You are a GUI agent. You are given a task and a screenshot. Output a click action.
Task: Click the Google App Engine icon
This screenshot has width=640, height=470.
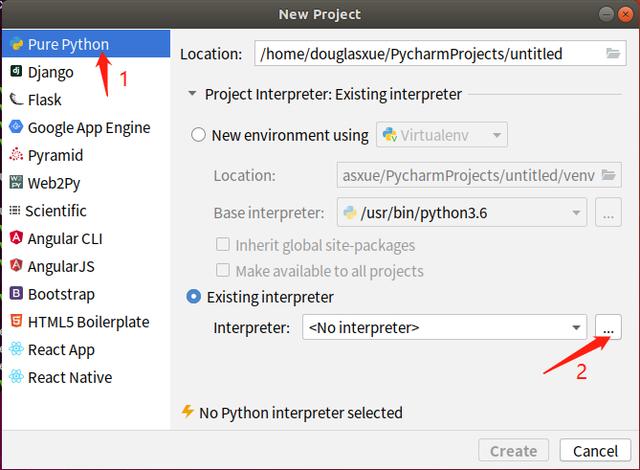coord(16,127)
